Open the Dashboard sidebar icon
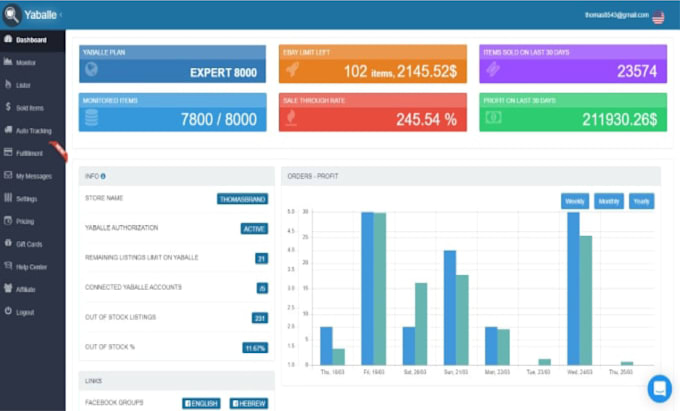 (8, 39)
